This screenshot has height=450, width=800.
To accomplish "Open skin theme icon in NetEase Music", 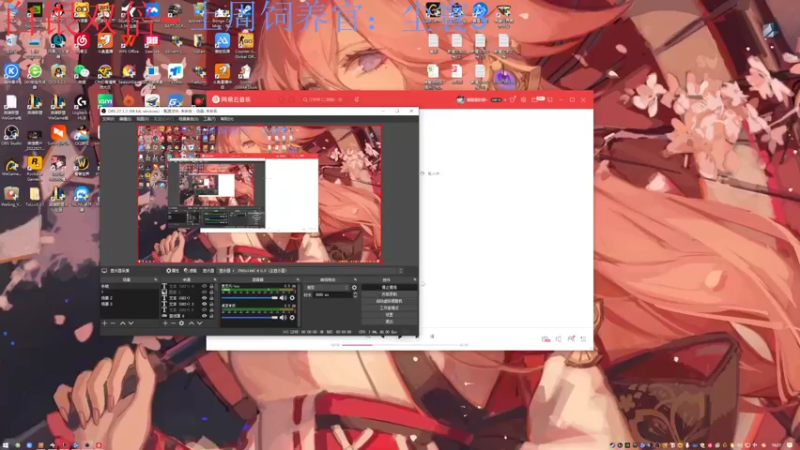I will (512, 100).
